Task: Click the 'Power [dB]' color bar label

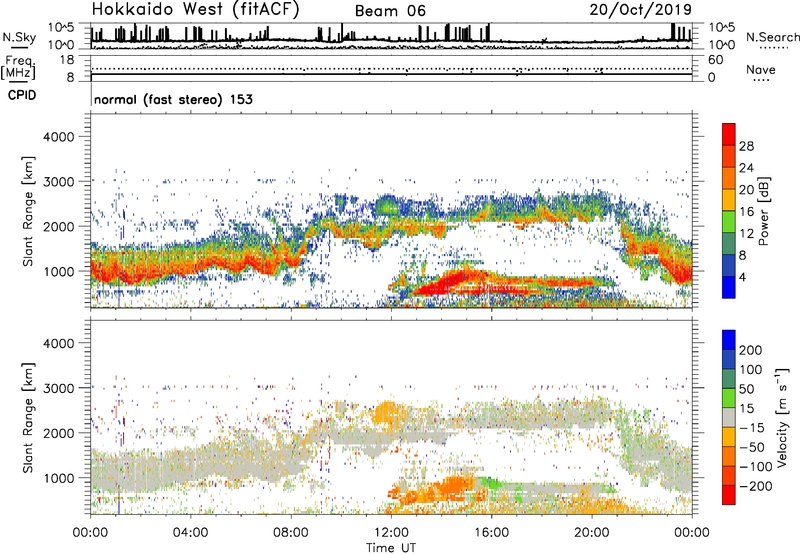Action: coord(764,211)
